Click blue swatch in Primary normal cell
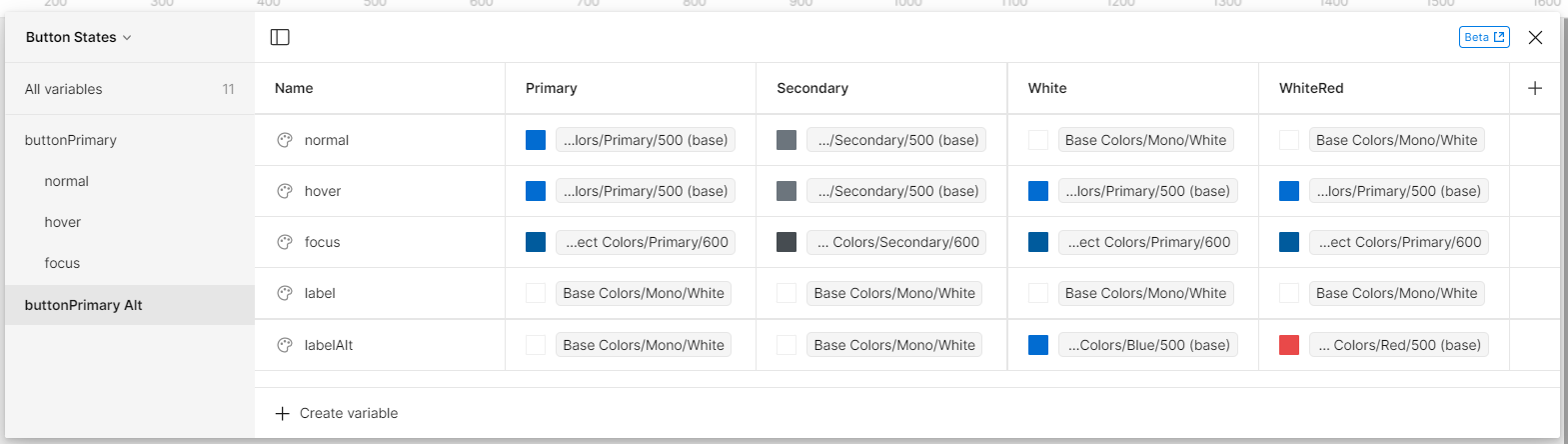The image size is (1568, 444). point(536,140)
